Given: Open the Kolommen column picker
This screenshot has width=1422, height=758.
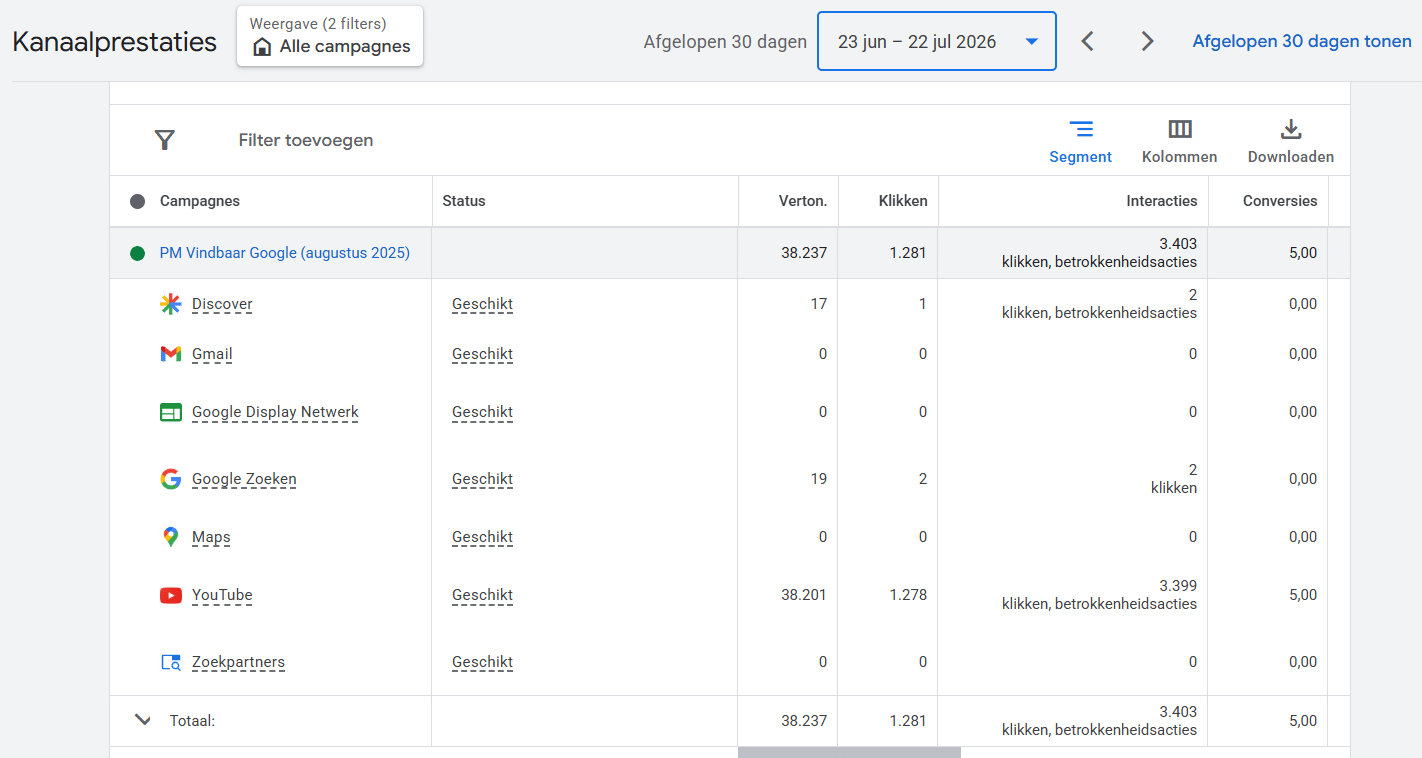Looking at the screenshot, I should pos(1180,141).
